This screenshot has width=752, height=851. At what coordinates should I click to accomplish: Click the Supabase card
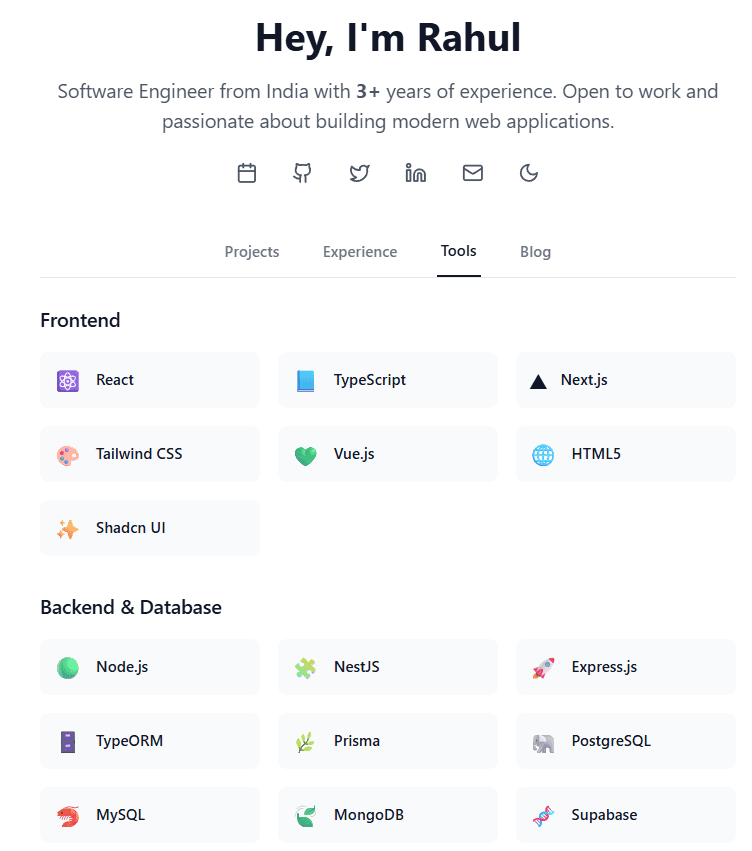pyautogui.click(x=625, y=815)
